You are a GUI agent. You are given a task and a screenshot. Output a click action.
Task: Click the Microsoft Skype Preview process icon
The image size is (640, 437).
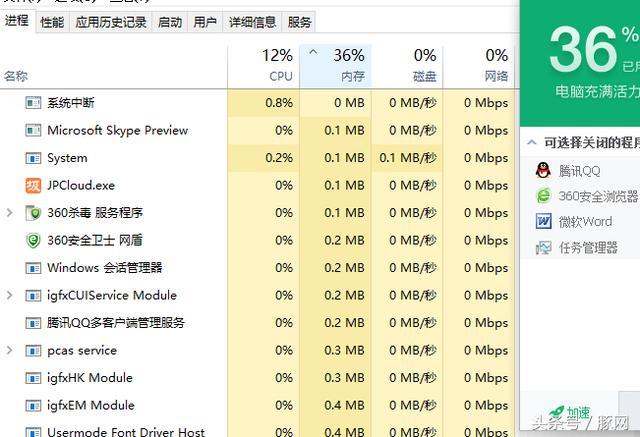coord(33,130)
